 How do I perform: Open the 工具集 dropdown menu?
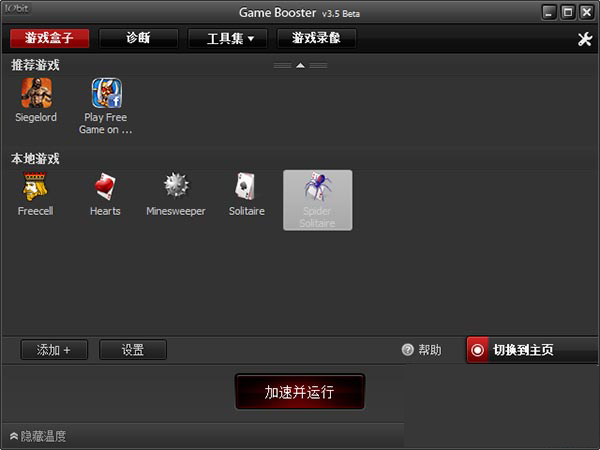(x=227, y=38)
